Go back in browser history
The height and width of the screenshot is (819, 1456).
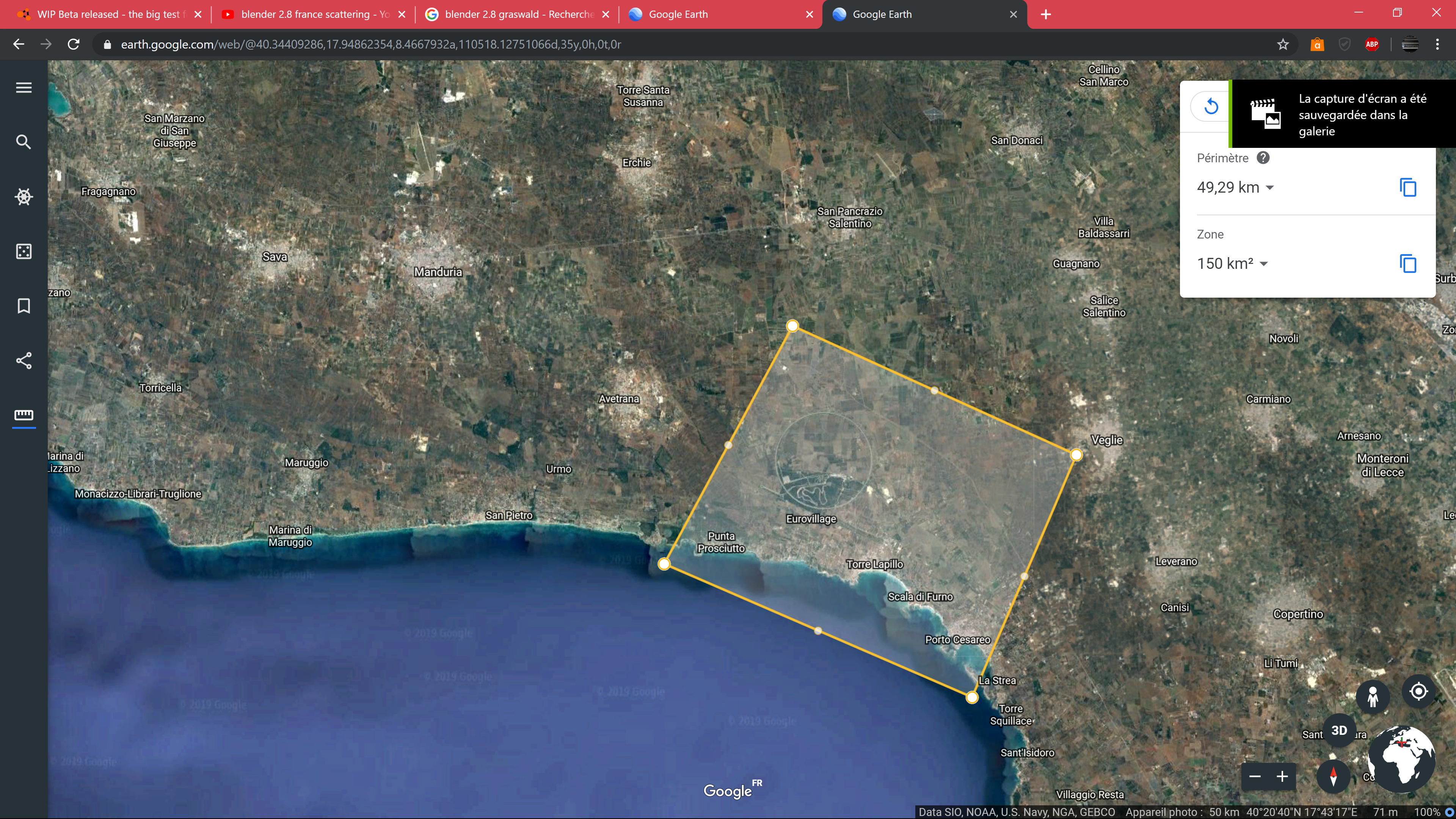coord(19,44)
